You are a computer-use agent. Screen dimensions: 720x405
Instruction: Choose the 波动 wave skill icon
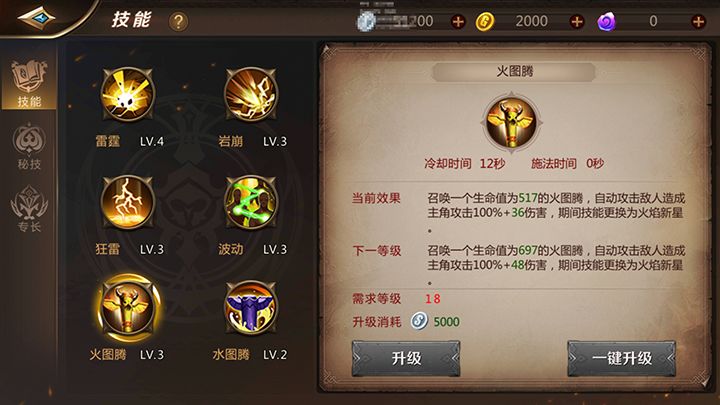pos(251,202)
